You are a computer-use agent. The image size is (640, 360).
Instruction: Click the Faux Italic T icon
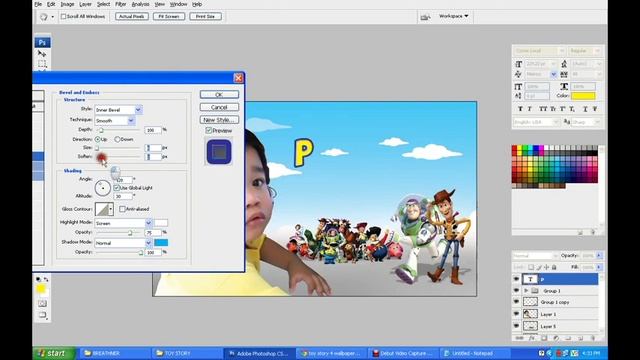click(529, 109)
